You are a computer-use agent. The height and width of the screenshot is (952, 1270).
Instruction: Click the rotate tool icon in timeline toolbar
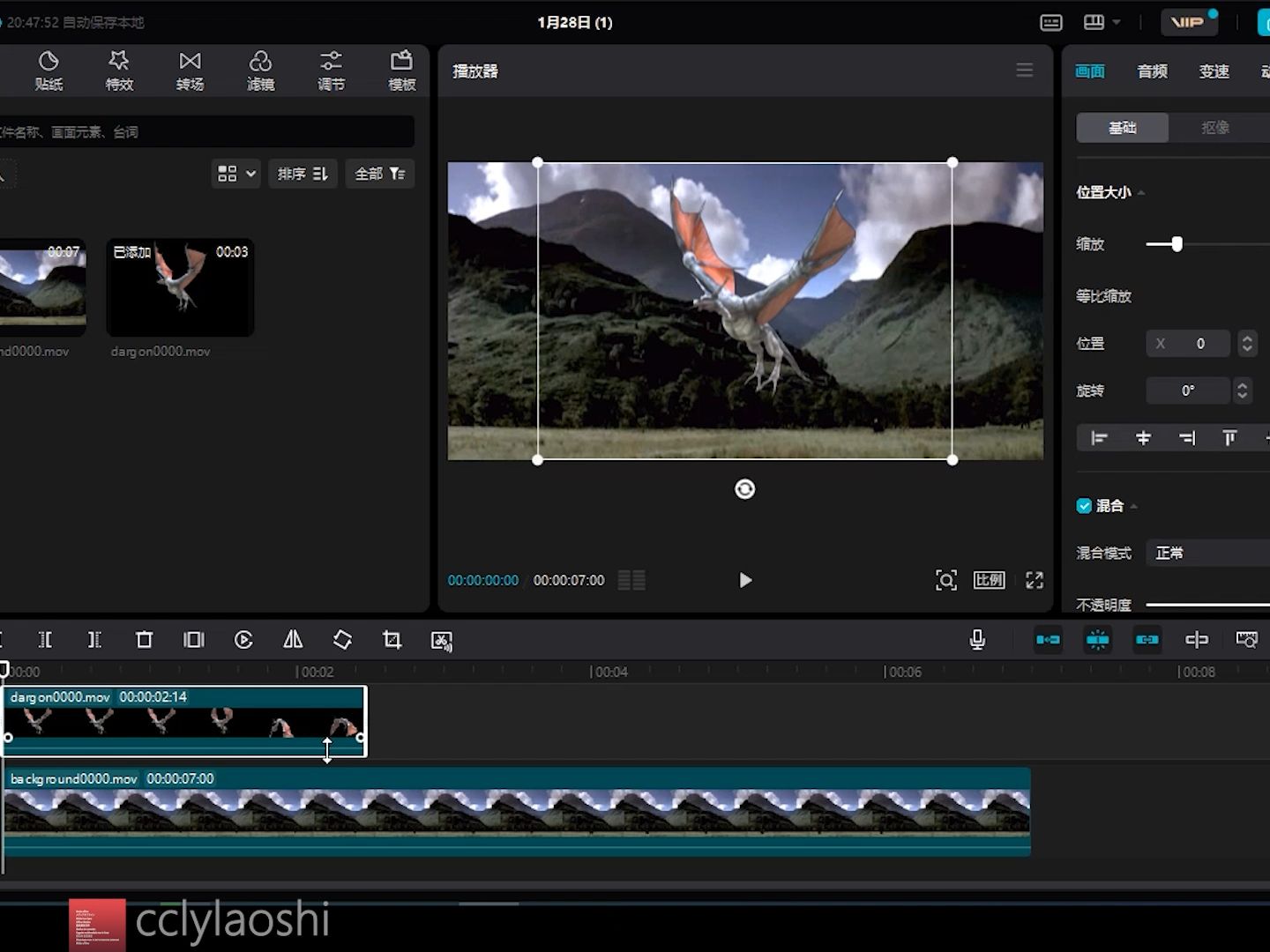pos(342,640)
